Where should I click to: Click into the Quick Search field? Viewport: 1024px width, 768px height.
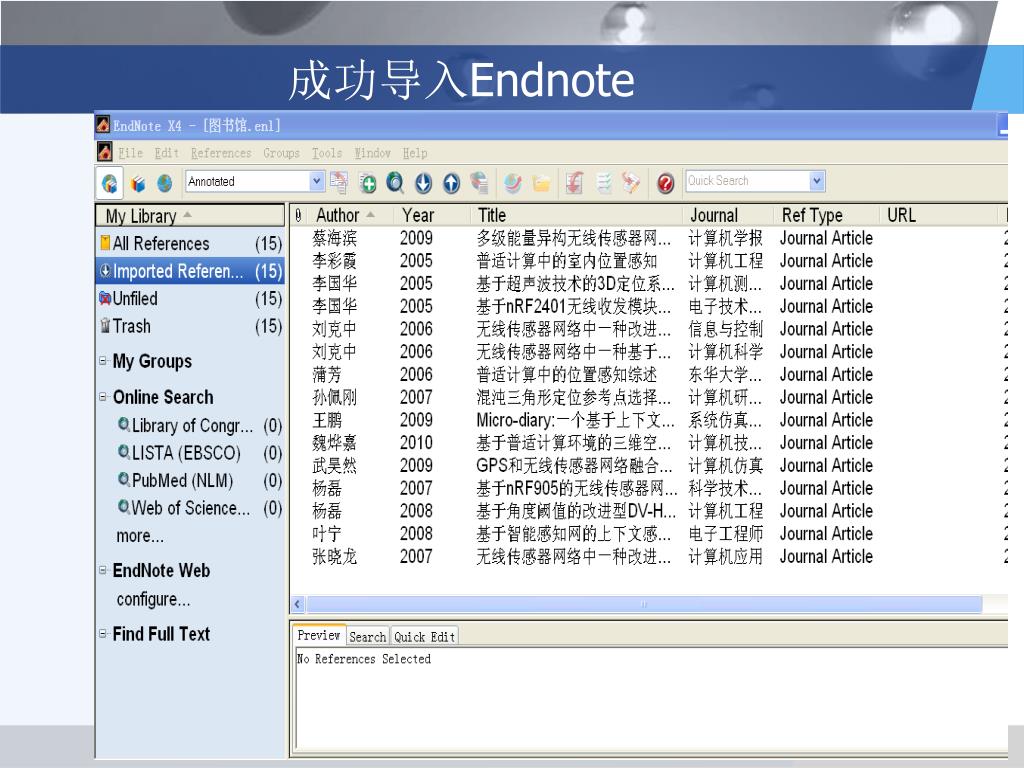tap(747, 181)
